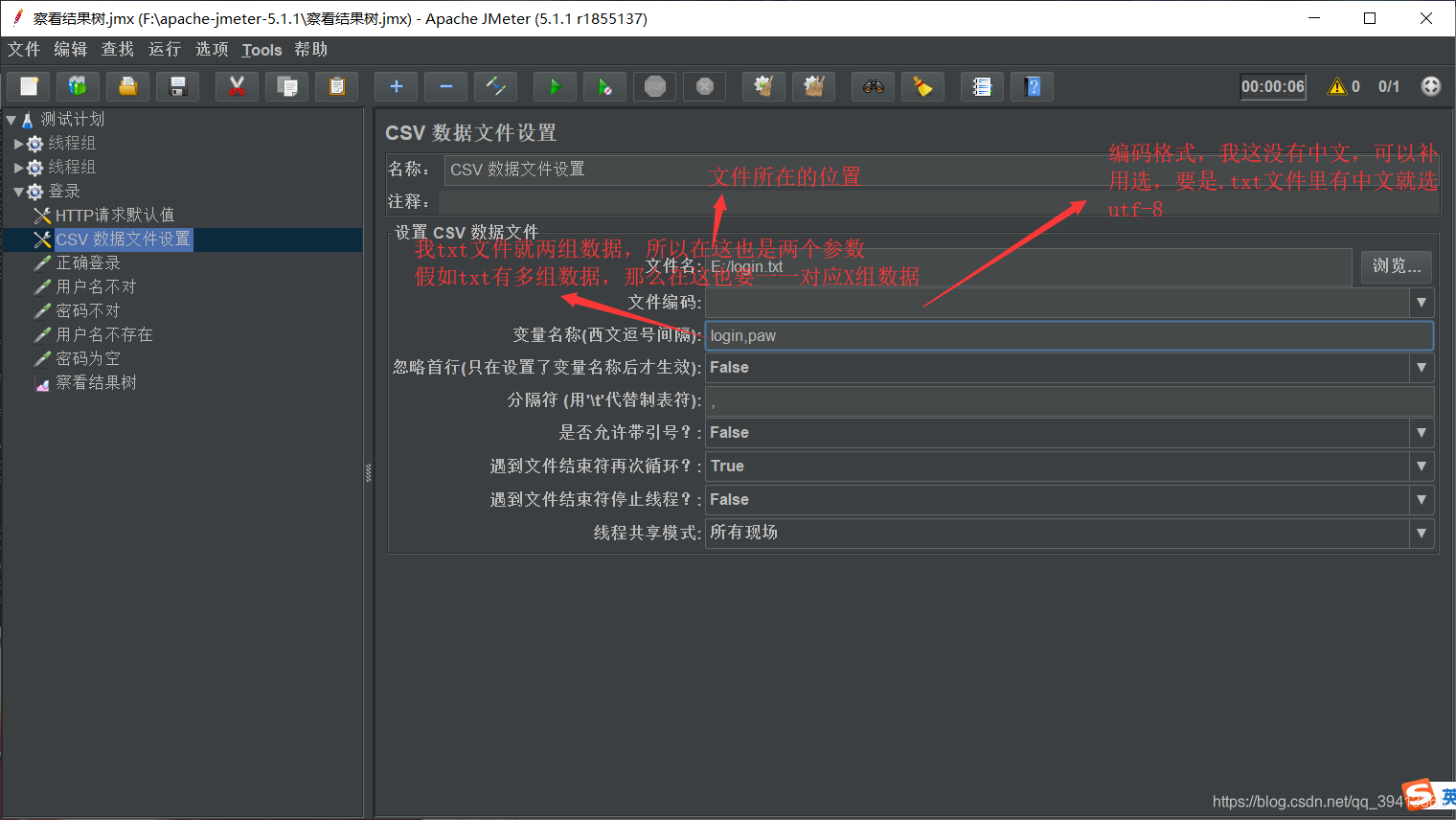
Task: Click the thread status globe icon
Action: click(x=1431, y=86)
